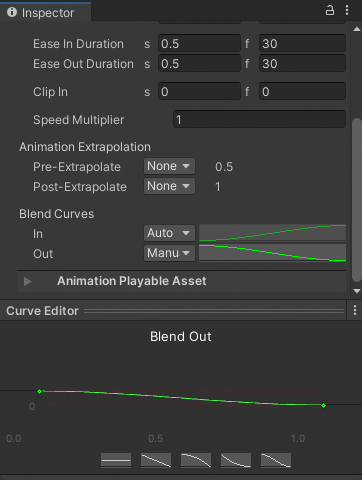This screenshot has height=480, width=362.
Task: Open the Blend In Auto dropdown
Action: coord(169,233)
